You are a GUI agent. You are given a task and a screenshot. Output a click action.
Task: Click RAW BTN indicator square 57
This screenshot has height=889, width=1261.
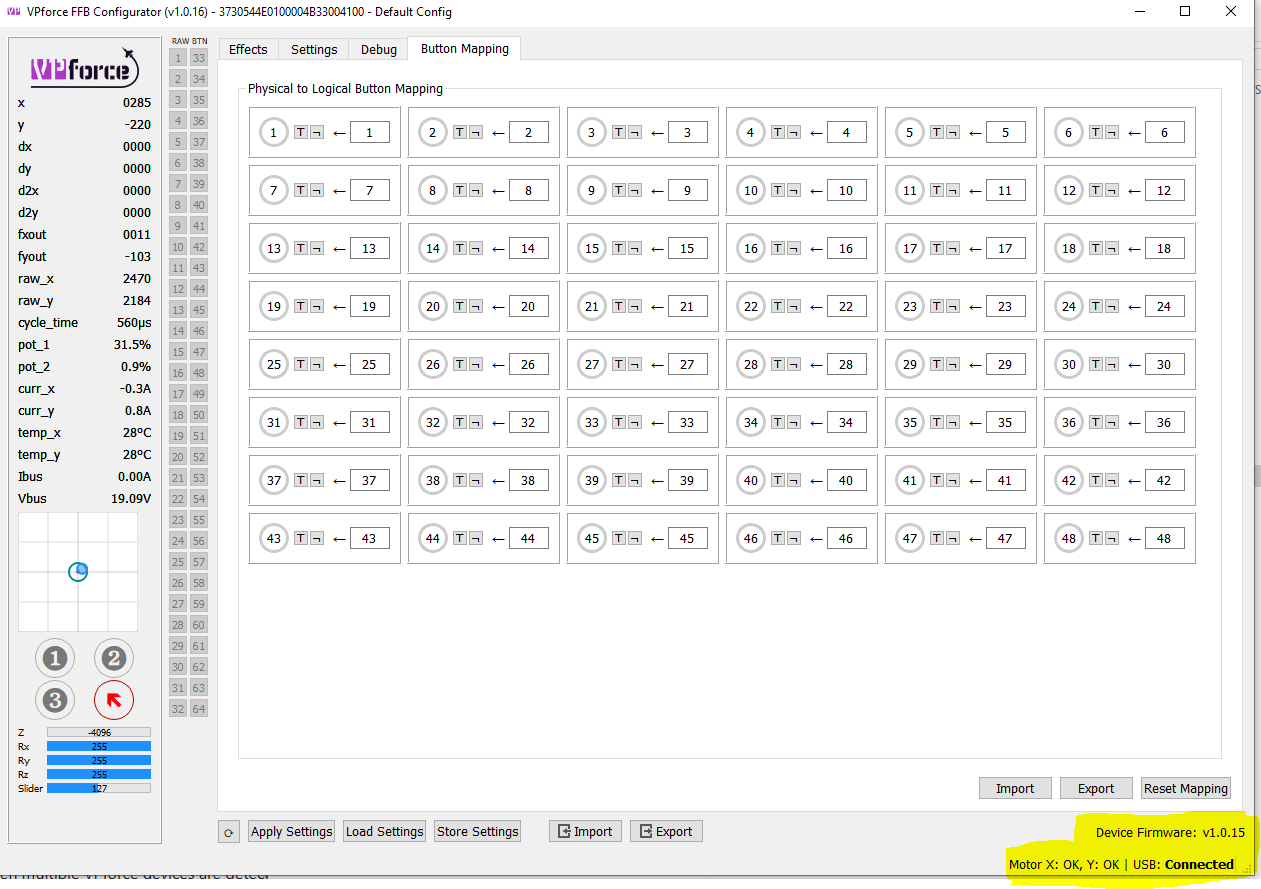[x=199, y=561]
